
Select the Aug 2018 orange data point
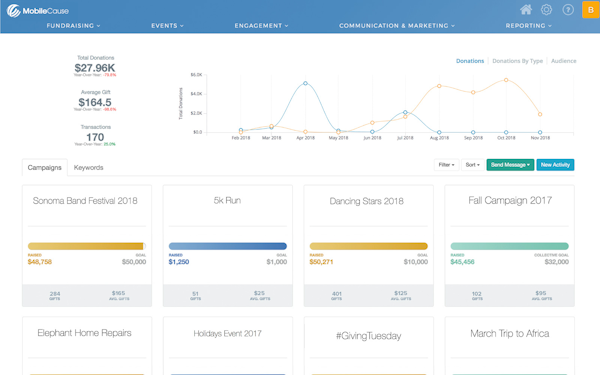[439, 86]
